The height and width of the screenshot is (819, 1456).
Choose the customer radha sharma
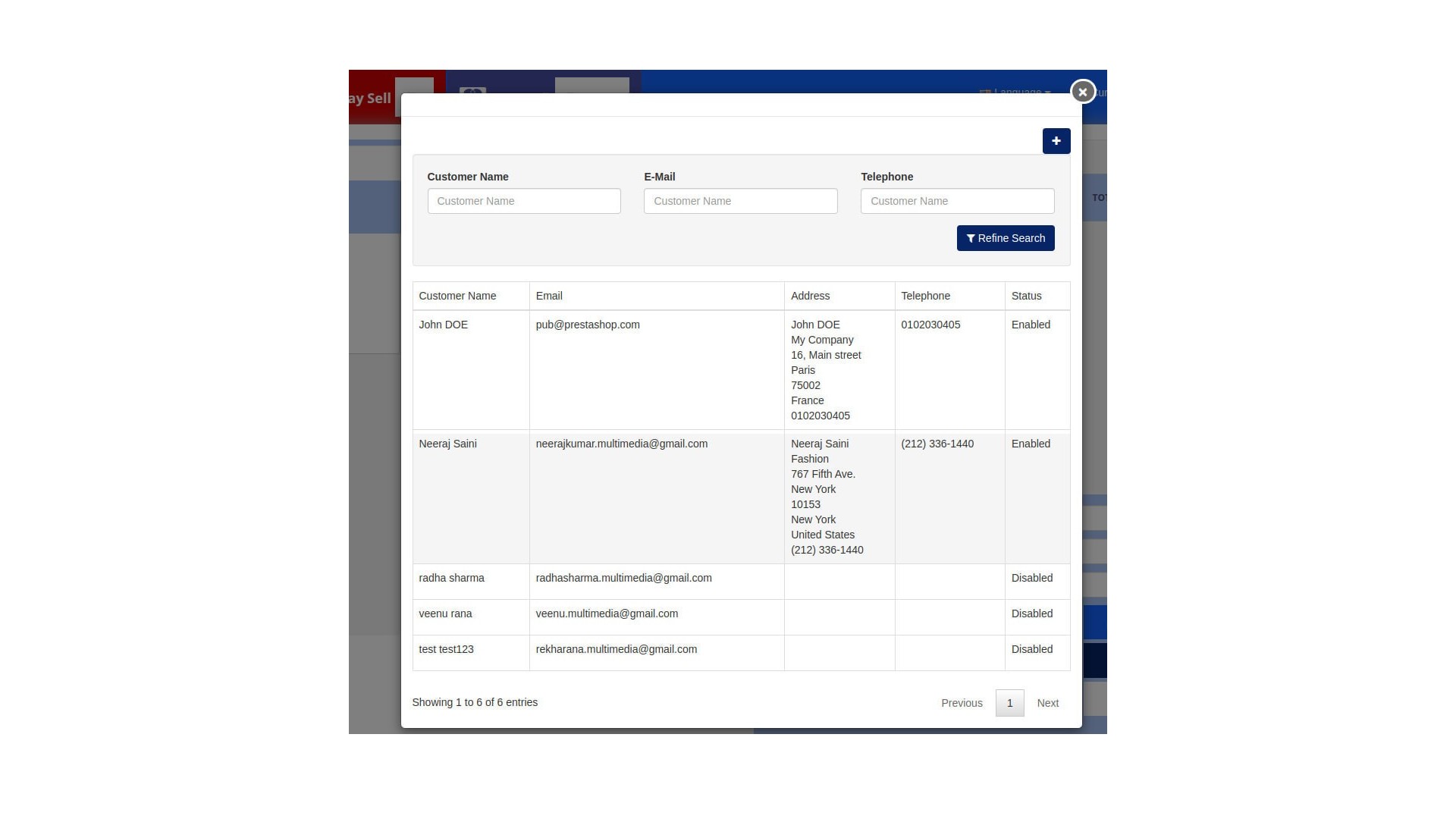pos(451,578)
